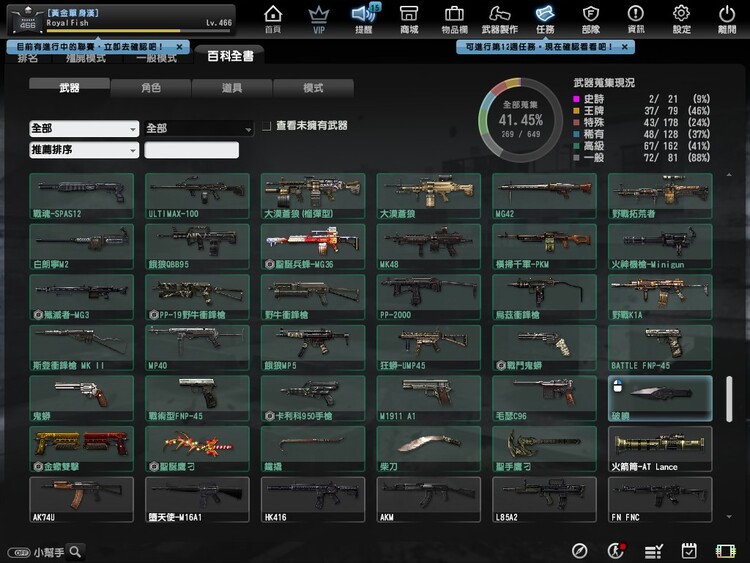Select the 戰魂-SPAS12 weapon card
750x563 pixels.
[x=81, y=196]
